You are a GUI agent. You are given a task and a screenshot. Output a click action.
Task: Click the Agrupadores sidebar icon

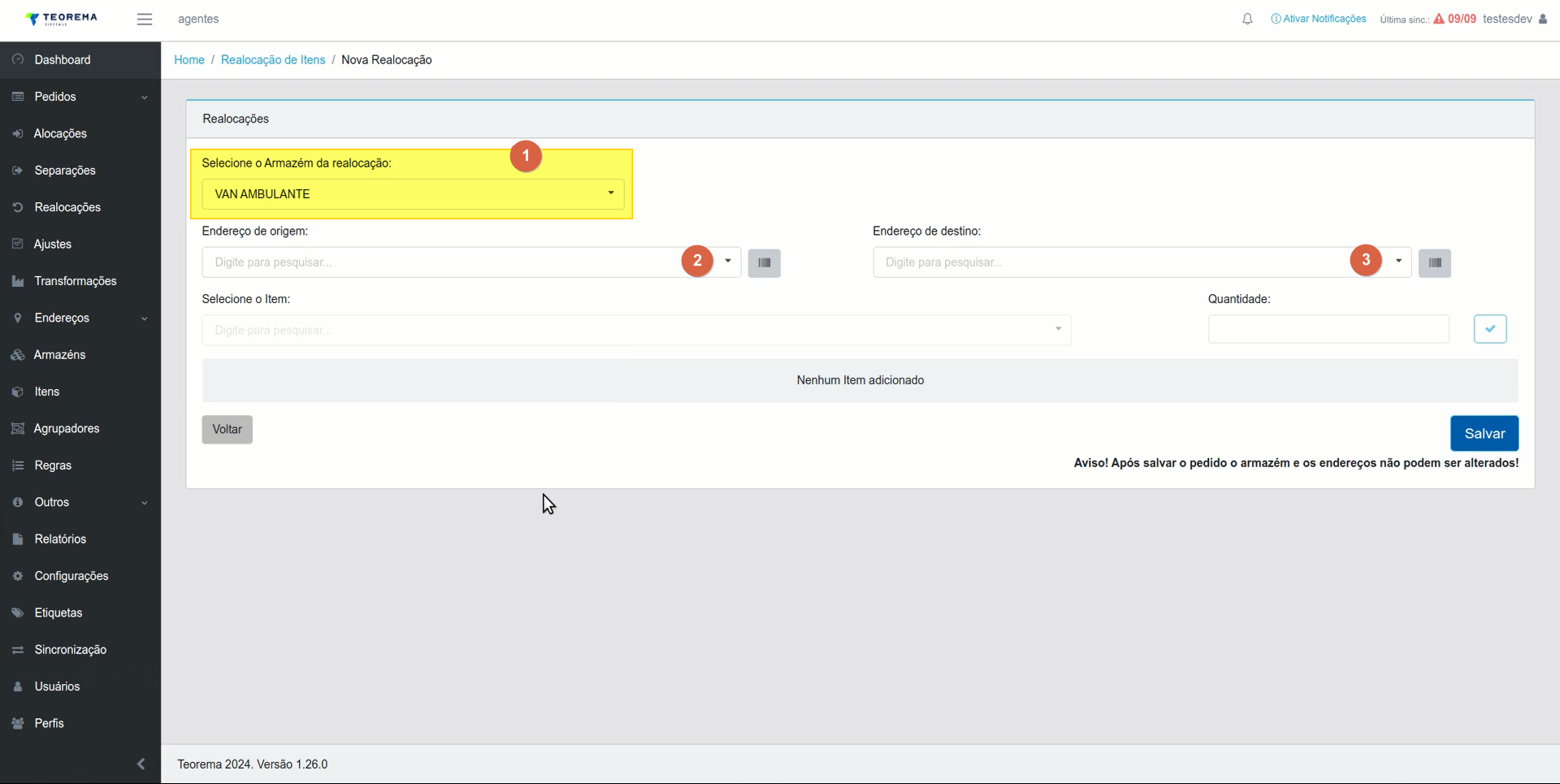click(x=18, y=428)
